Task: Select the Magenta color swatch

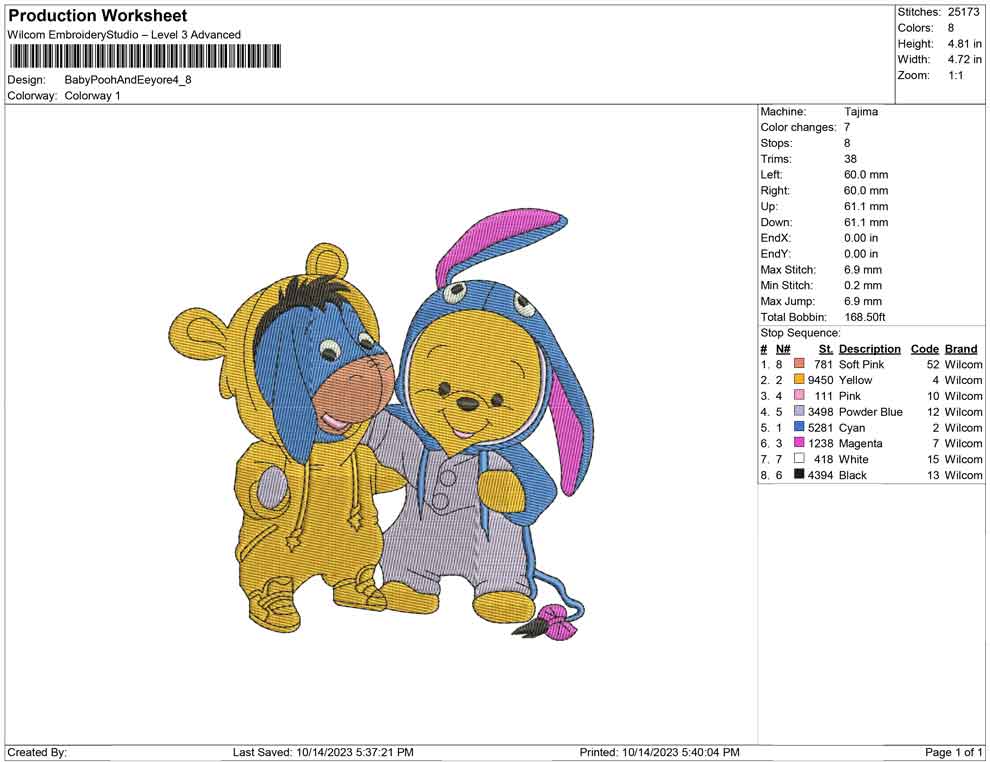Action: (x=799, y=443)
